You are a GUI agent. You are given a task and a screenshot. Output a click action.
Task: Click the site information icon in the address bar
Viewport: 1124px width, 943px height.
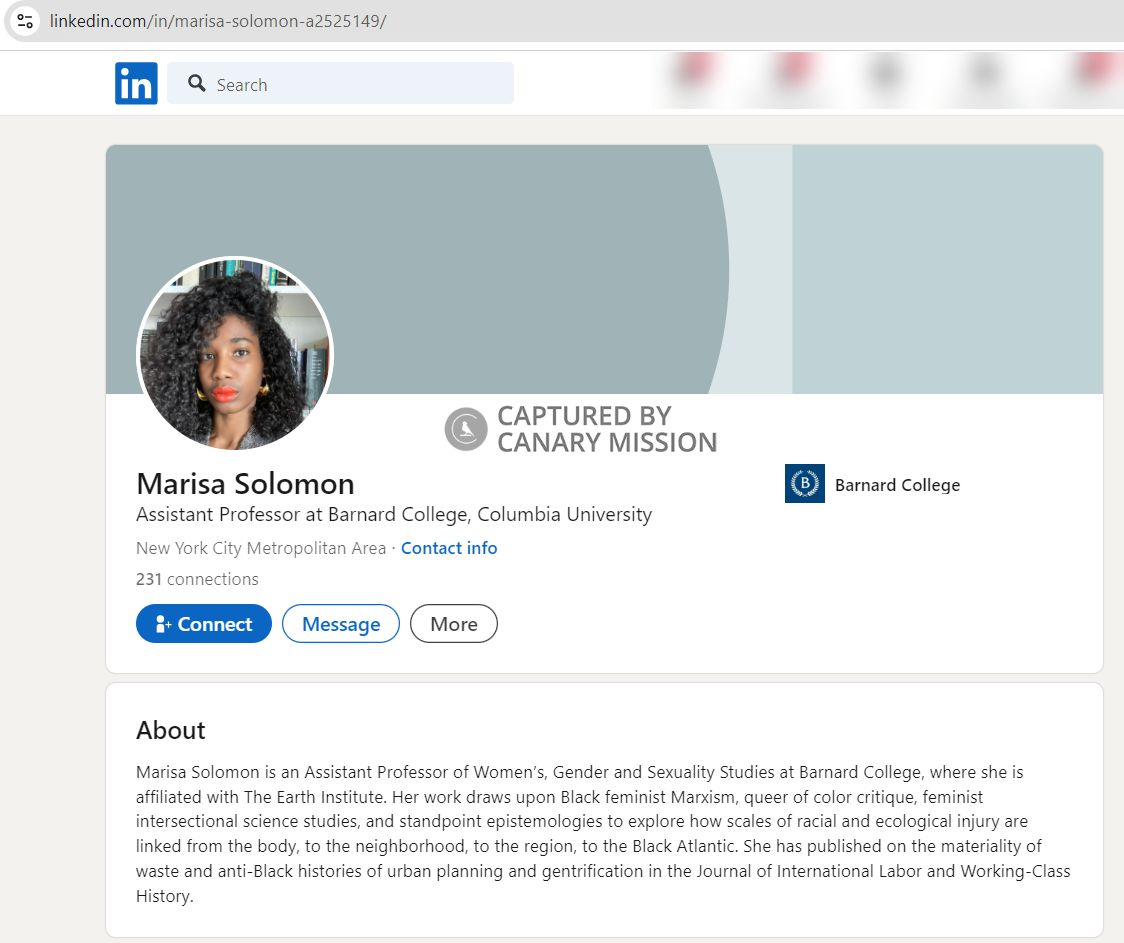pyautogui.click(x=23, y=19)
